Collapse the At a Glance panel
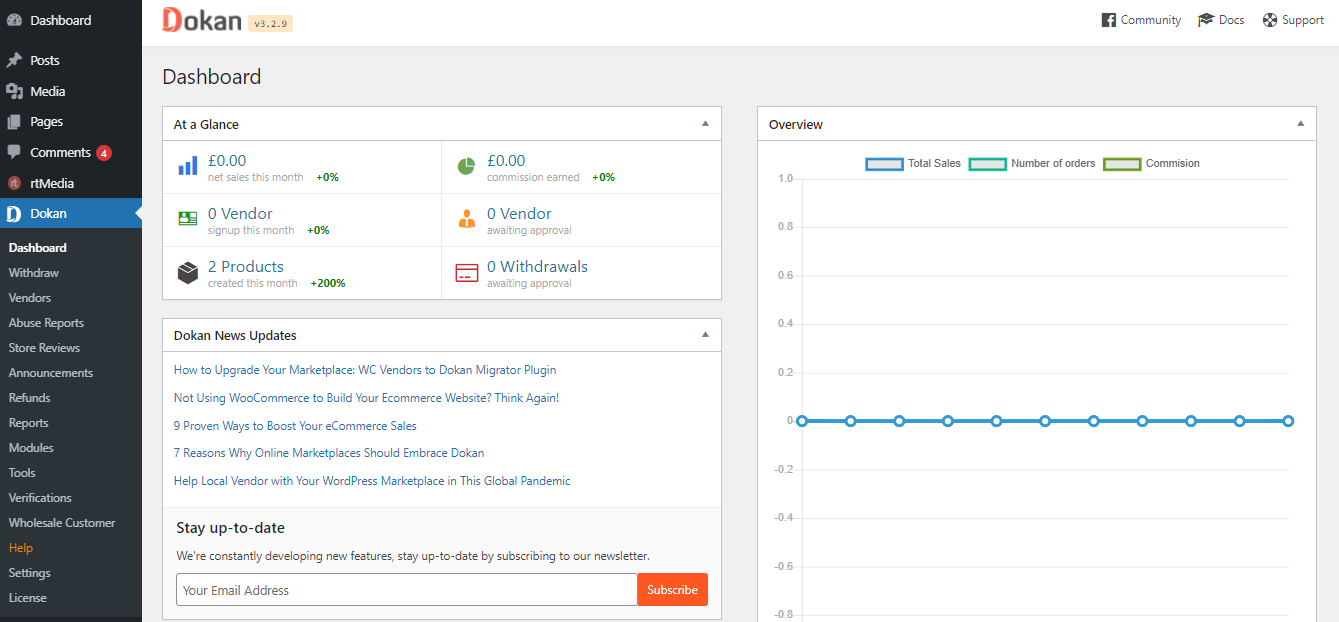Viewport: 1339px width, 622px height. (x=705, y=124)
